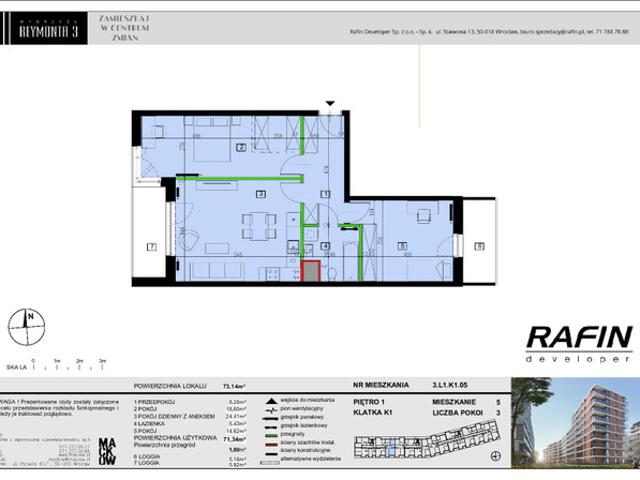Click the building key plan thumbnail
The image size is (640, 480).
point(427,439)
